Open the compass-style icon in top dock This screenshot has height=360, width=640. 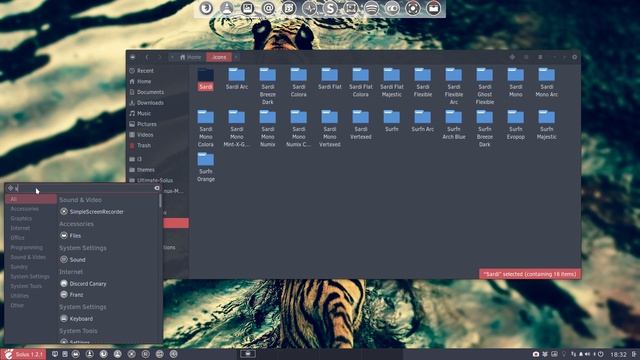(x=309, y=8)
